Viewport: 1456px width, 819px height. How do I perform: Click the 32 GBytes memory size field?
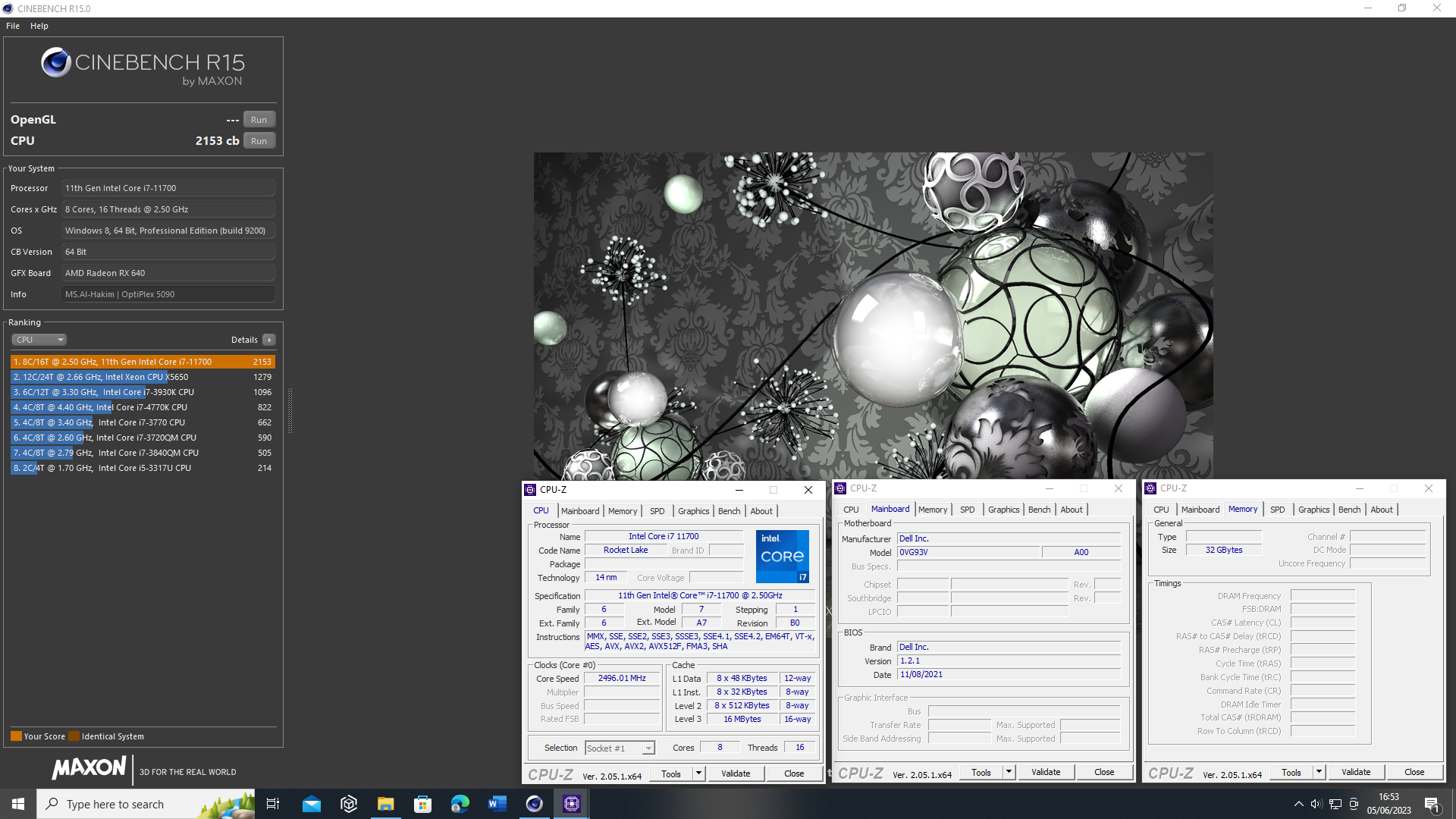pos(1224,550)
